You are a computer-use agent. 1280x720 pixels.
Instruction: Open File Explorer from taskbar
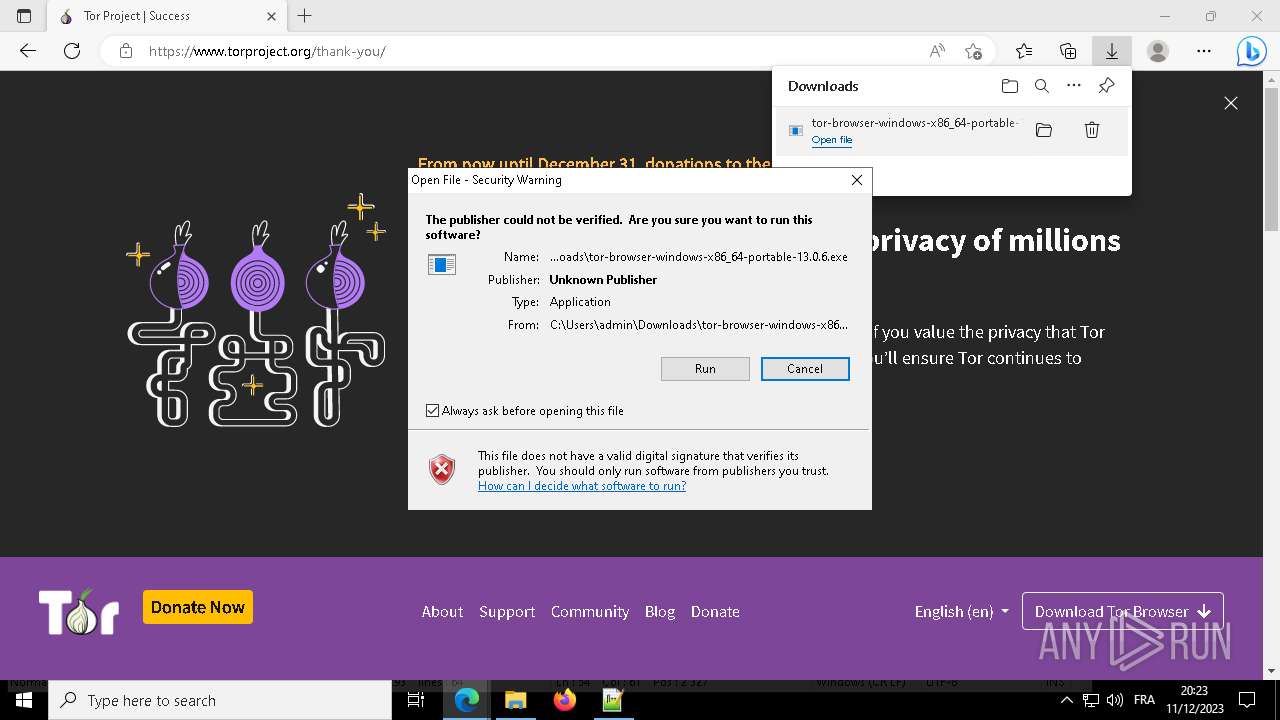point(515,700)
